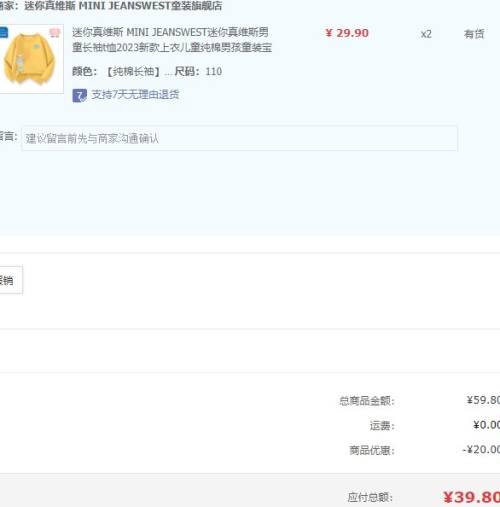Image resolution: width=500 pixels, height=507 pixels.
Task: Click the 总商品金额 ¥59.80 amount
Action: [x=483, y=400]
